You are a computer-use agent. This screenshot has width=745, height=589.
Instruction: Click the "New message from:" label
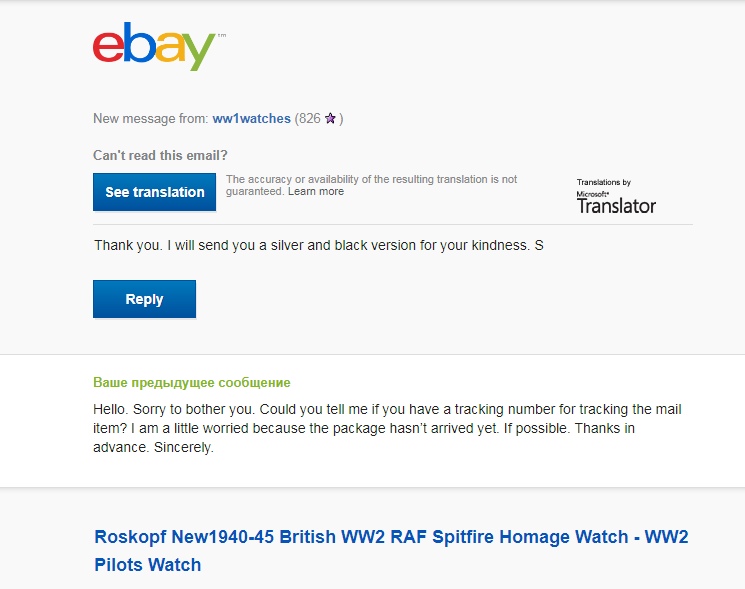click(x=150, y=118)
